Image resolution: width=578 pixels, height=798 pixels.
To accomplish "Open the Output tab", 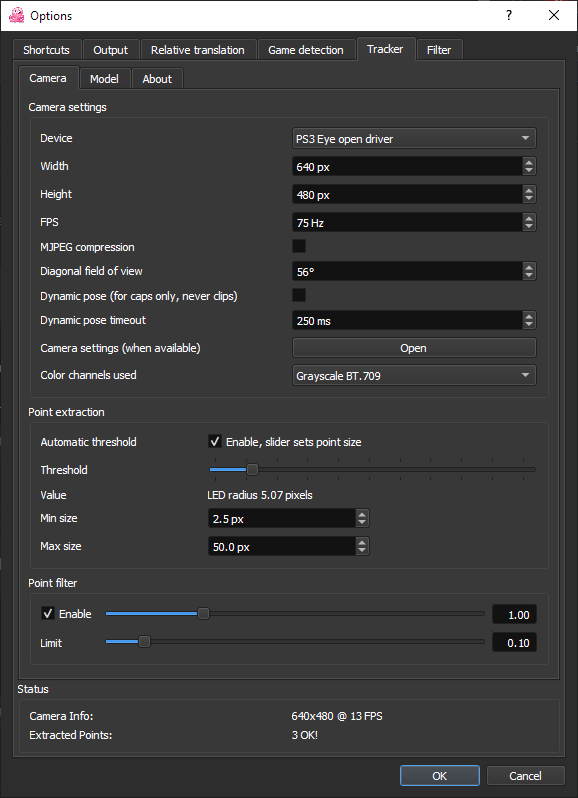I will 110,50.
